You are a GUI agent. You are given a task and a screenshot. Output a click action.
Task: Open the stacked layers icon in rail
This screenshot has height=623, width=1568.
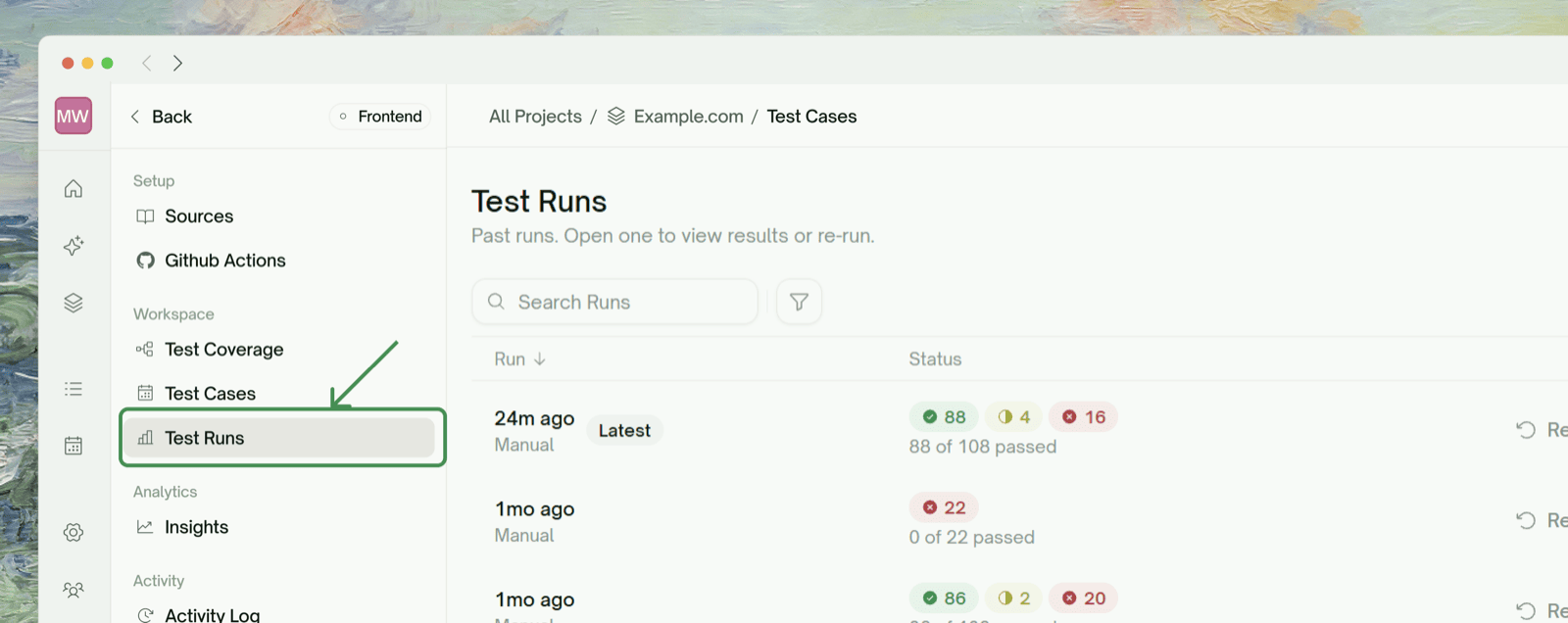[73, 303]
